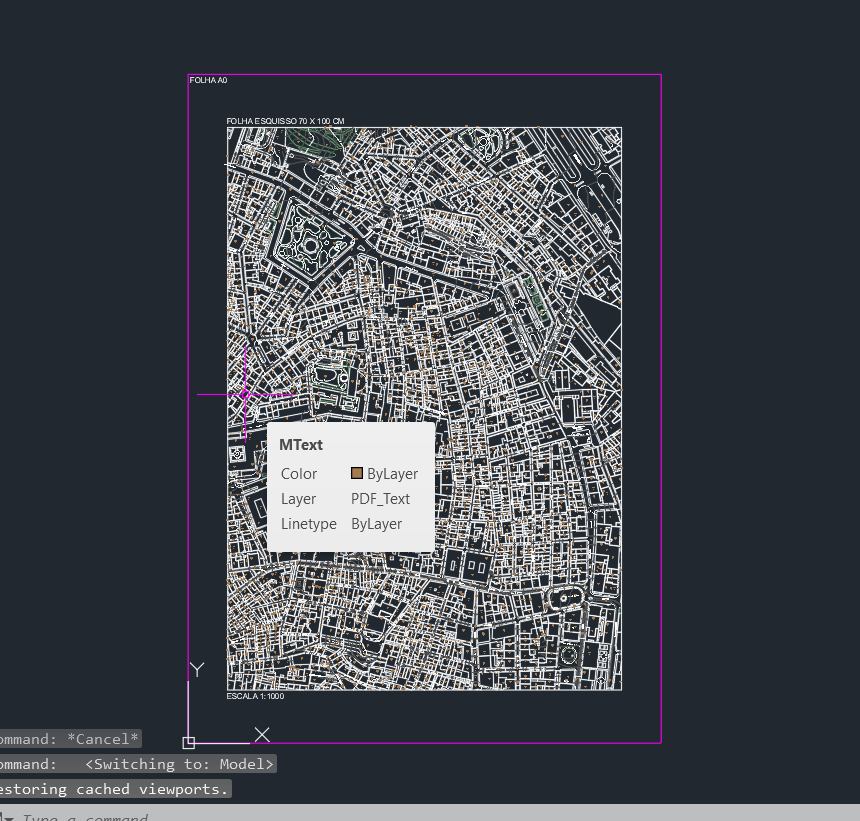The height and width of the screenshot is (821, 860).
Task: Click the UCS origin square marker
Action: [189, 742]
